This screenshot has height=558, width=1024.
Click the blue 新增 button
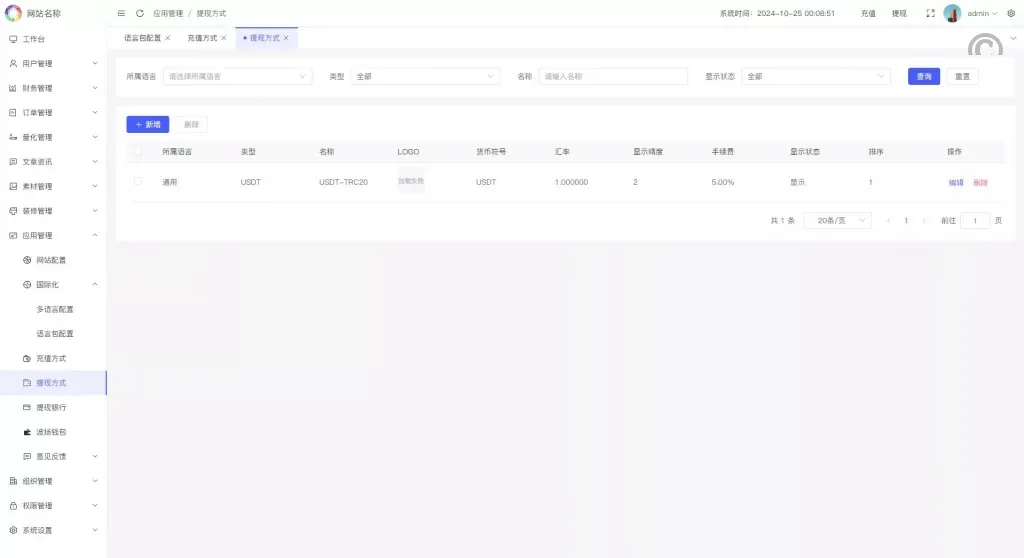coord(148,124)
